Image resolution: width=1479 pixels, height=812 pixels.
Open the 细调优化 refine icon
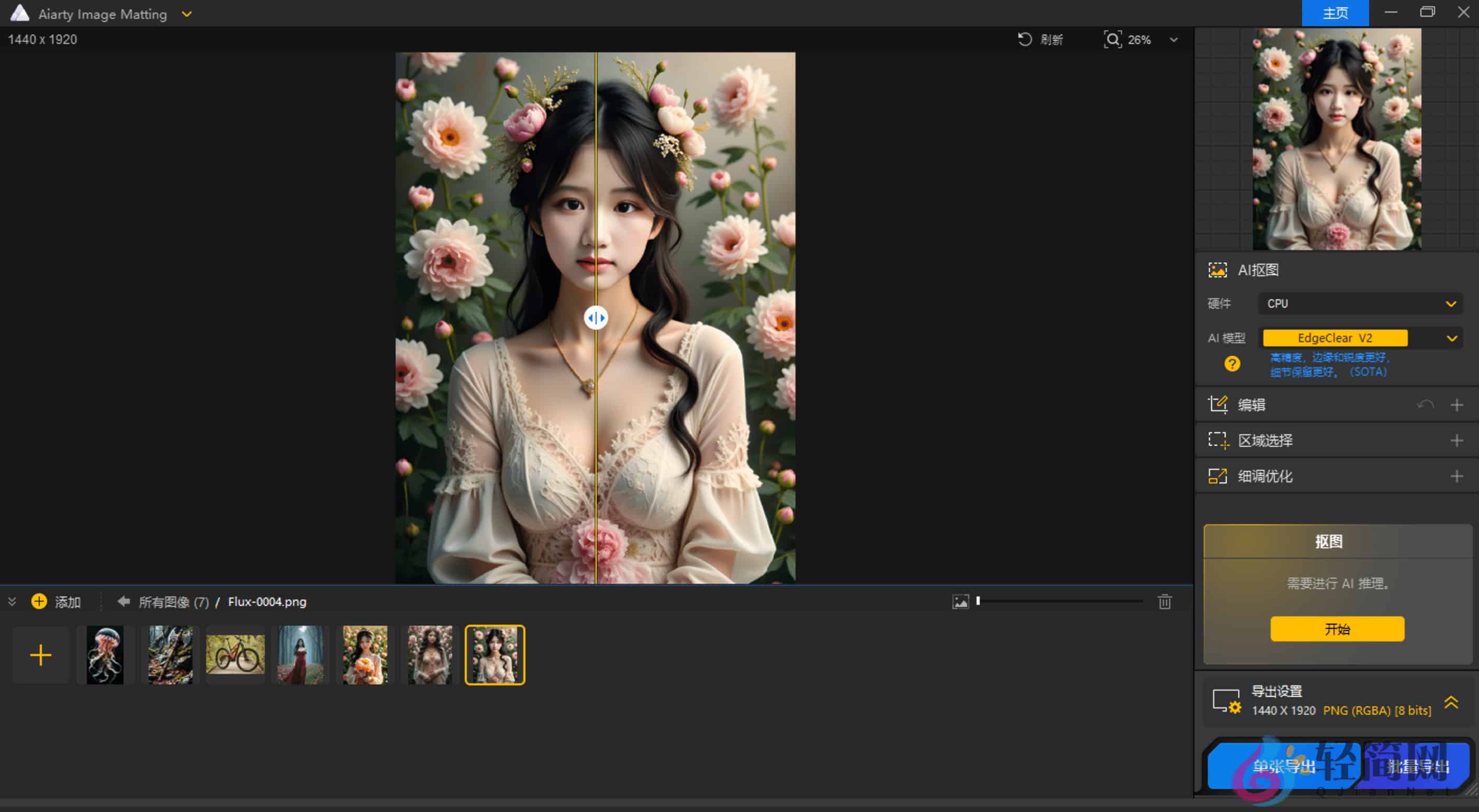pyautogui.click(x=1218, y=476)
